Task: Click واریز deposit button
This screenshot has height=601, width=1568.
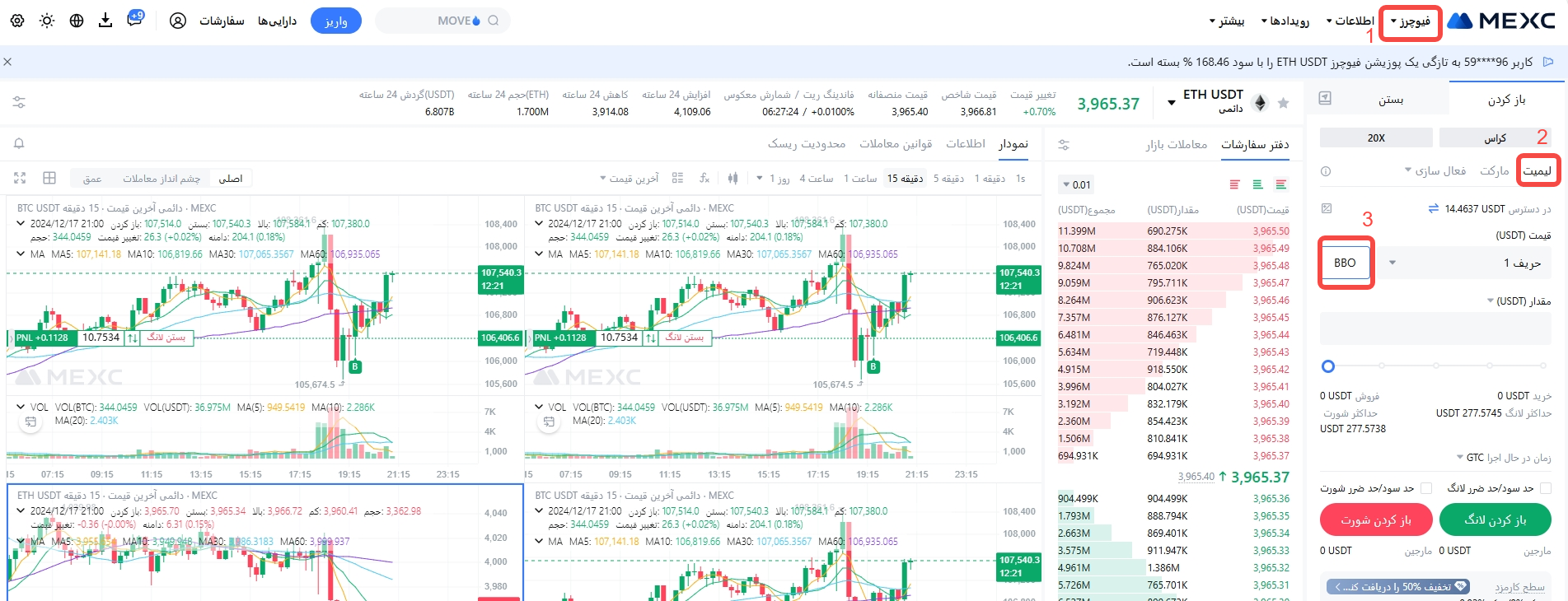Action: coord(336,21)
